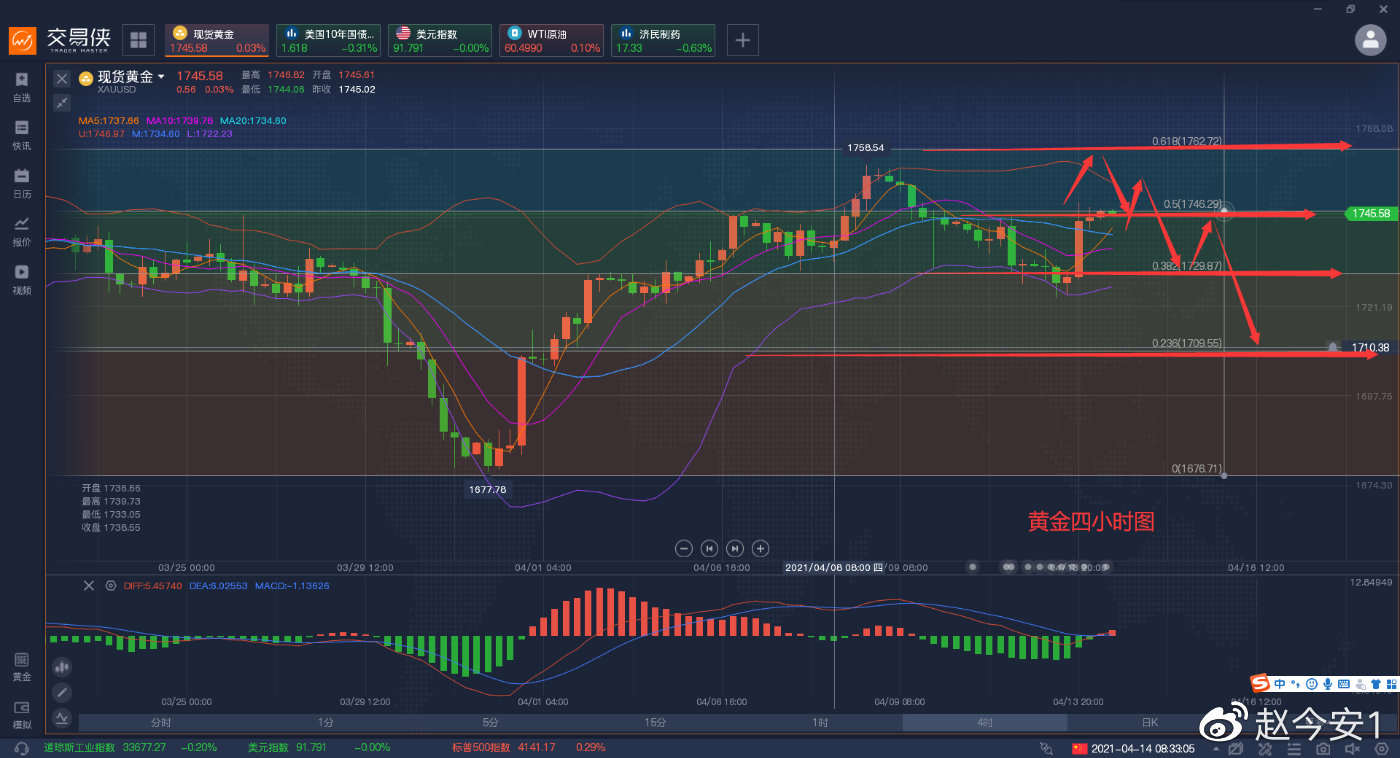
Task: Click the 2021/04/08 08:00 crosshair date label
Action: pyautogui.click(x=833, y=567)
